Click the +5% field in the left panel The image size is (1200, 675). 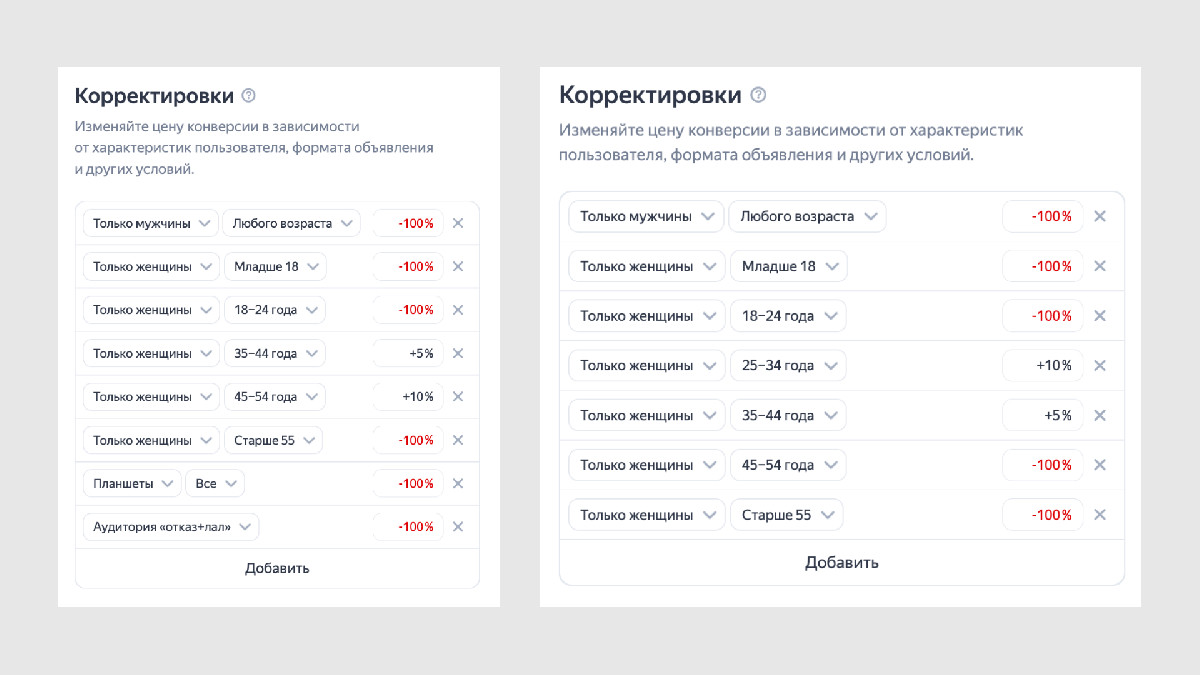[408, 353]
